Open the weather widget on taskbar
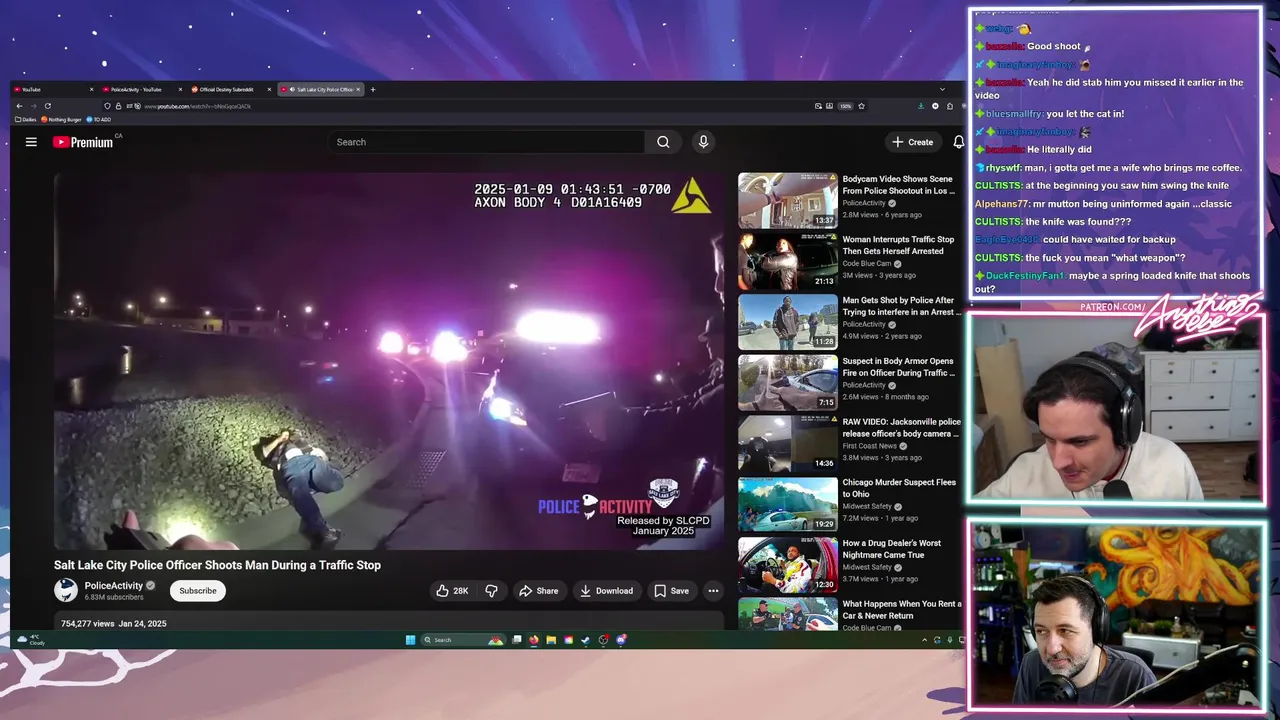The height and width of the screenshot is (720, 1280). pos(31,640)
